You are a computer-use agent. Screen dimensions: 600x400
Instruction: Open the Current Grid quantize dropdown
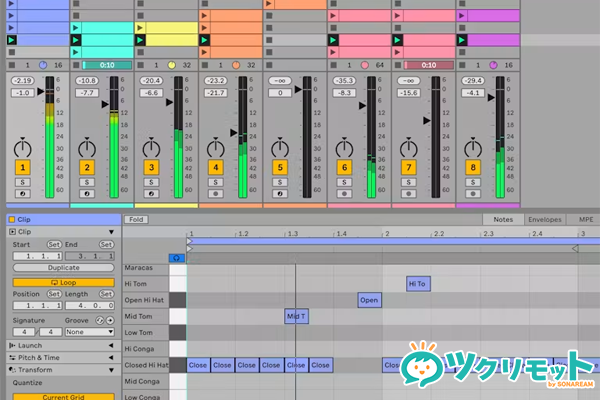tap(64, 397)
